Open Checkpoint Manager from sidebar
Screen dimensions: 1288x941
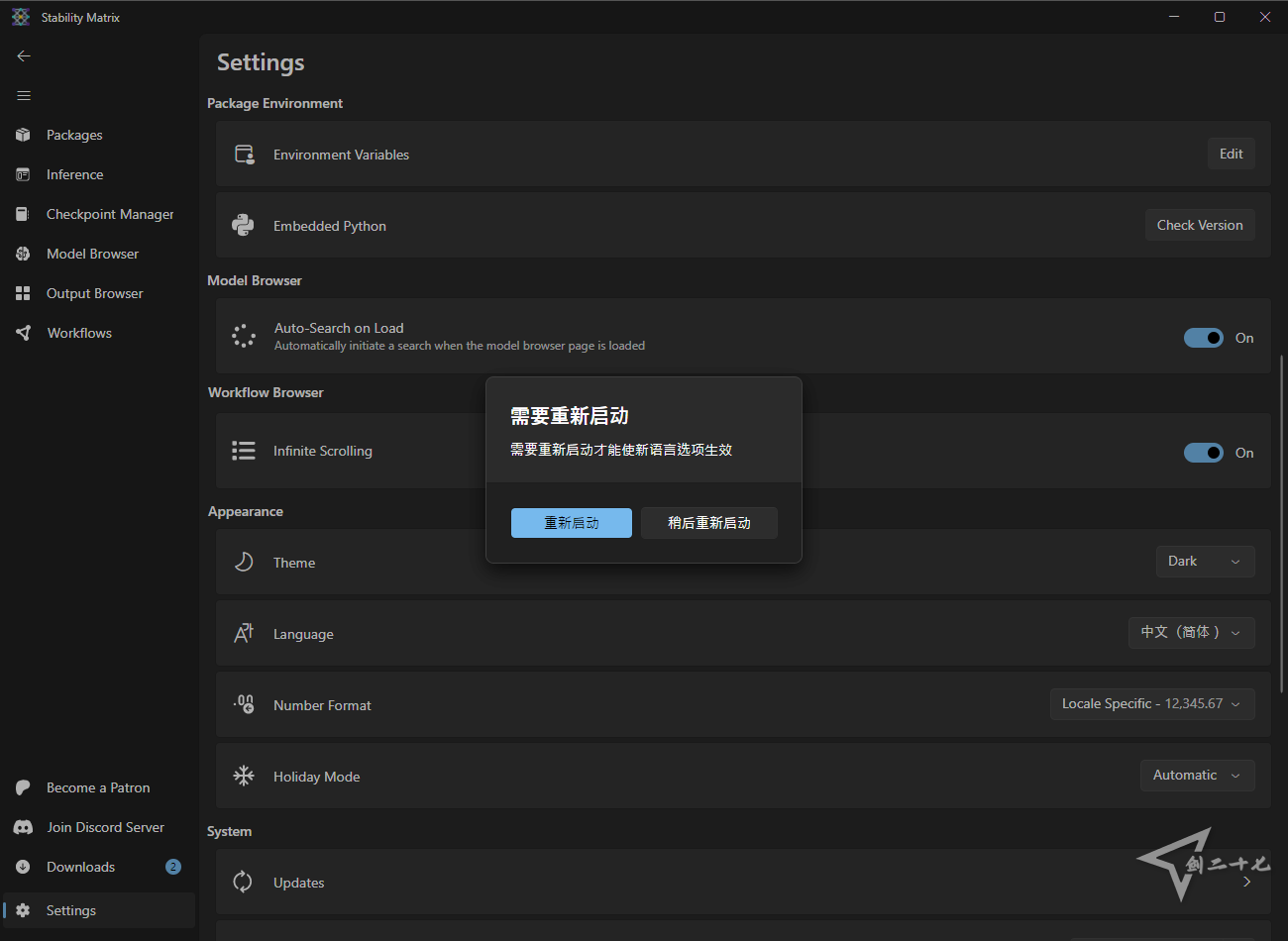coord(97,214)
